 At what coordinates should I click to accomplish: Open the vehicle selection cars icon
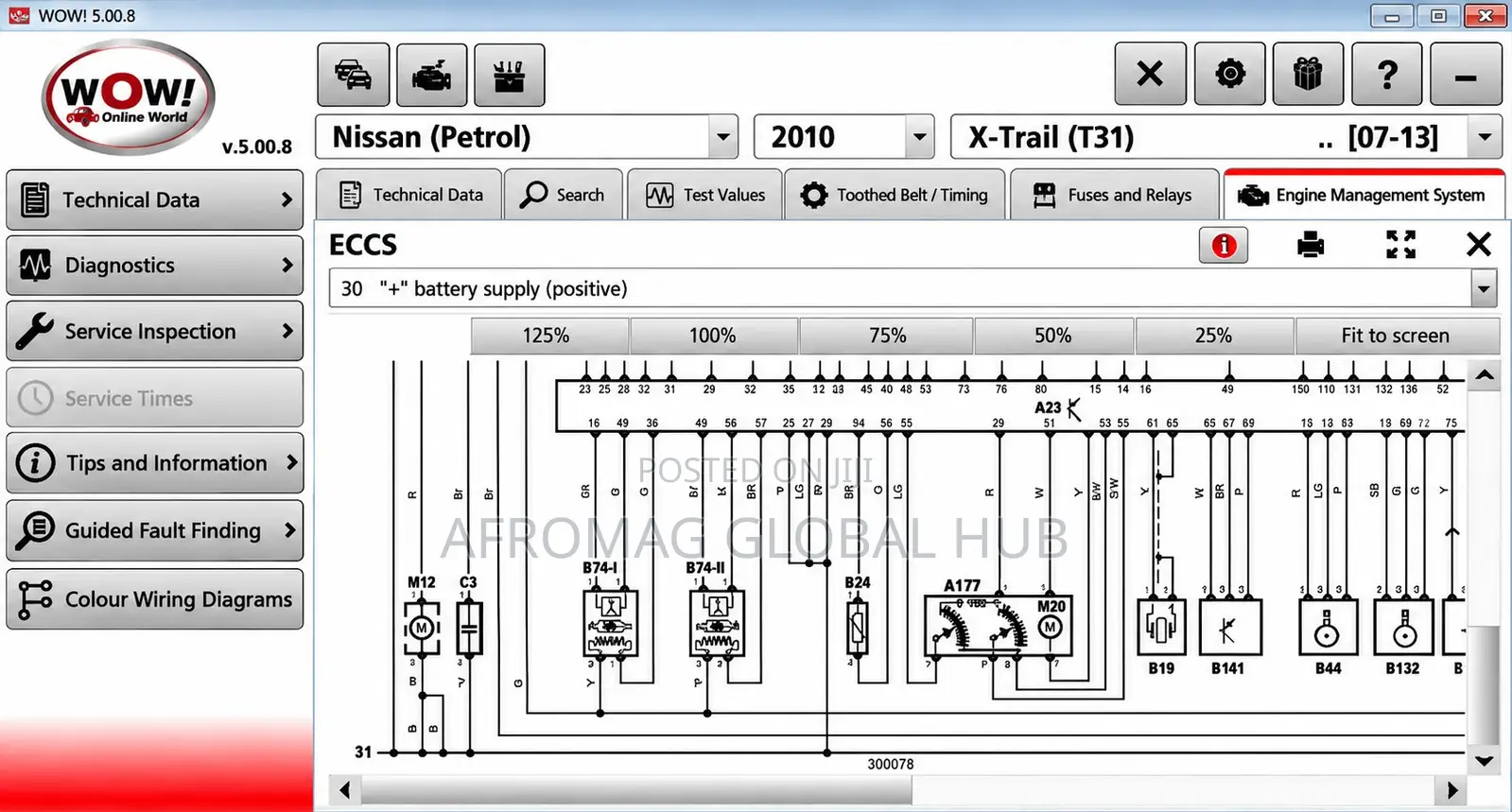[x=353, y=75]
